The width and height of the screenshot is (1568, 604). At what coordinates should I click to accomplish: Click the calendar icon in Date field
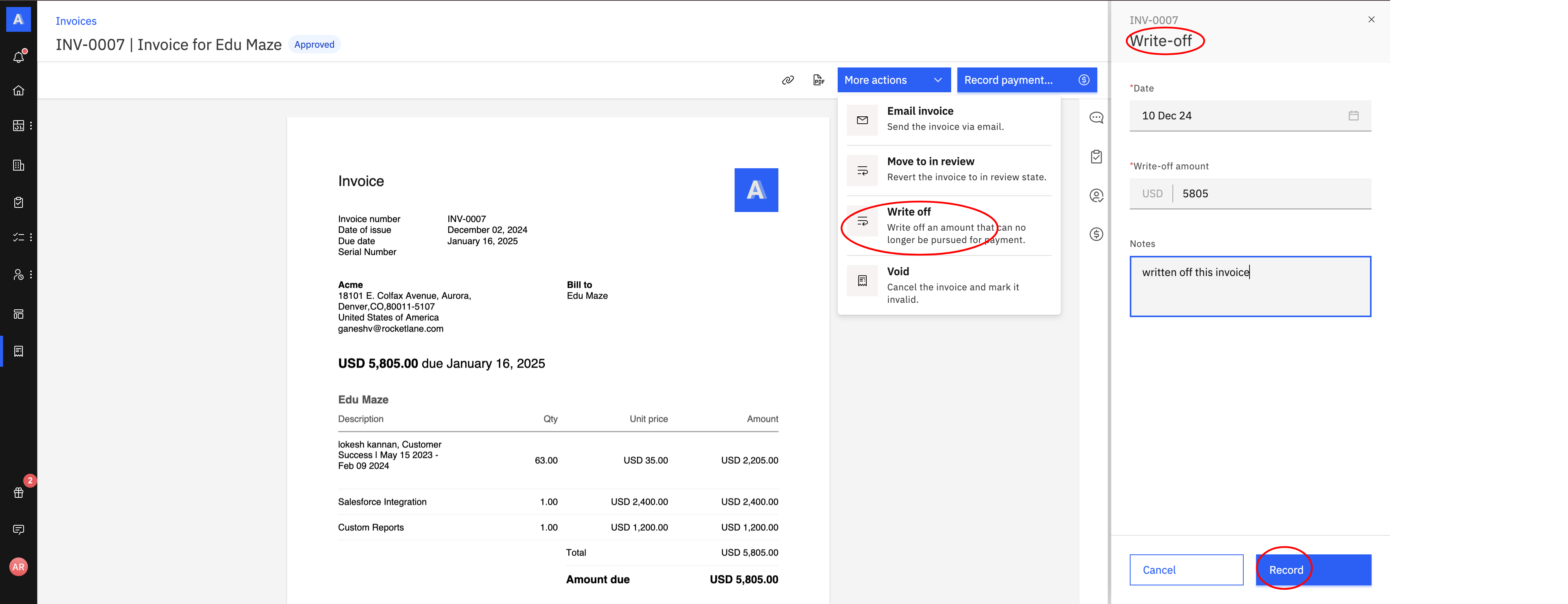1353,116
